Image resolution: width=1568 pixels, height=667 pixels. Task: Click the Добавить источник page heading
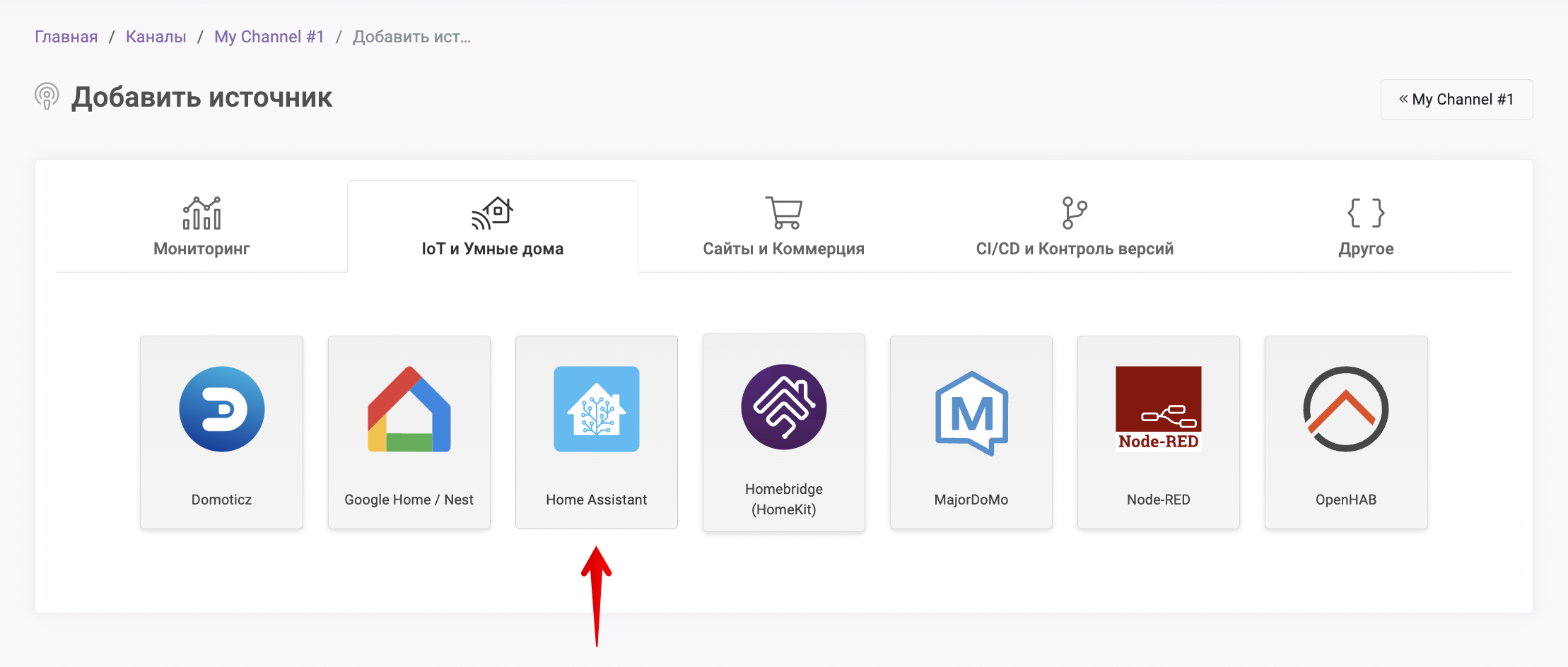201,98
